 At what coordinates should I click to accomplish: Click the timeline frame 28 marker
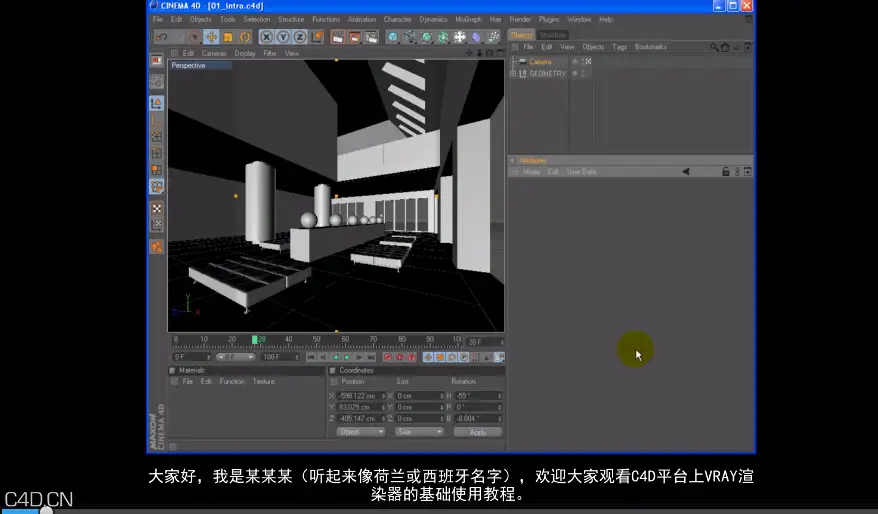point(255,340)
